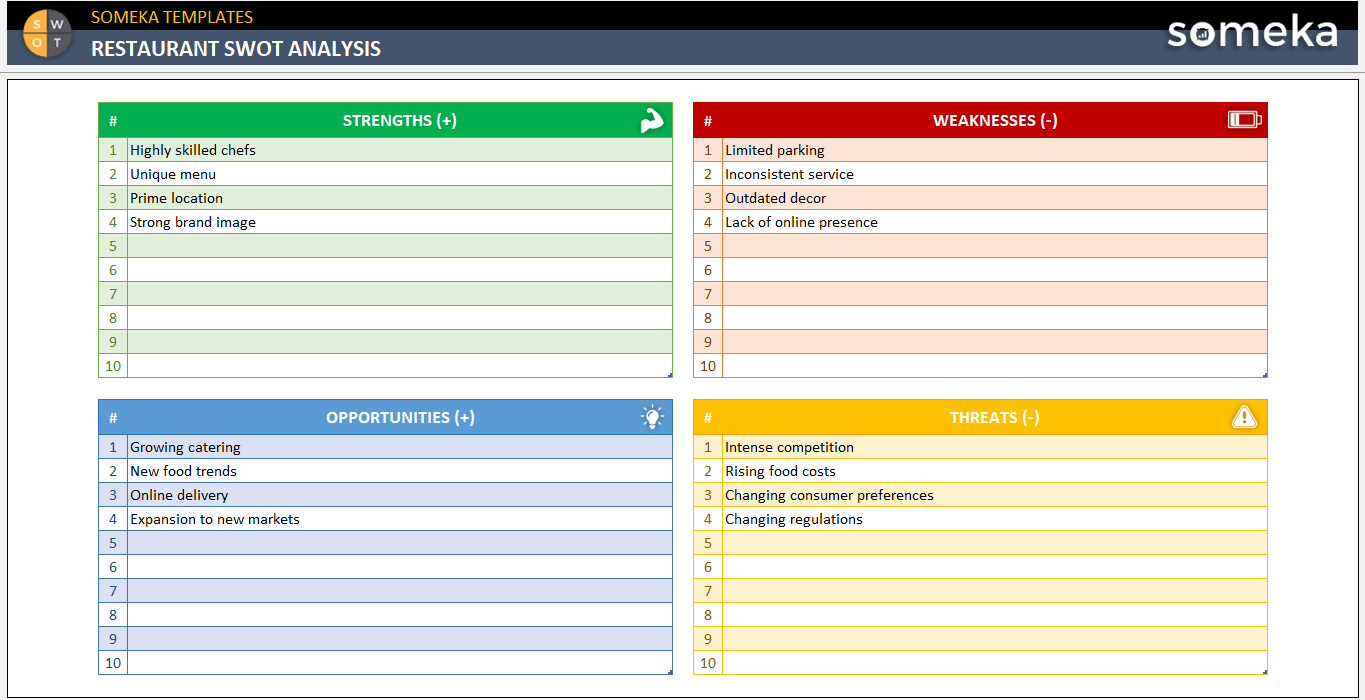
Task: Click the resize triangle below the Strengths table
Action: pos(668,373)
